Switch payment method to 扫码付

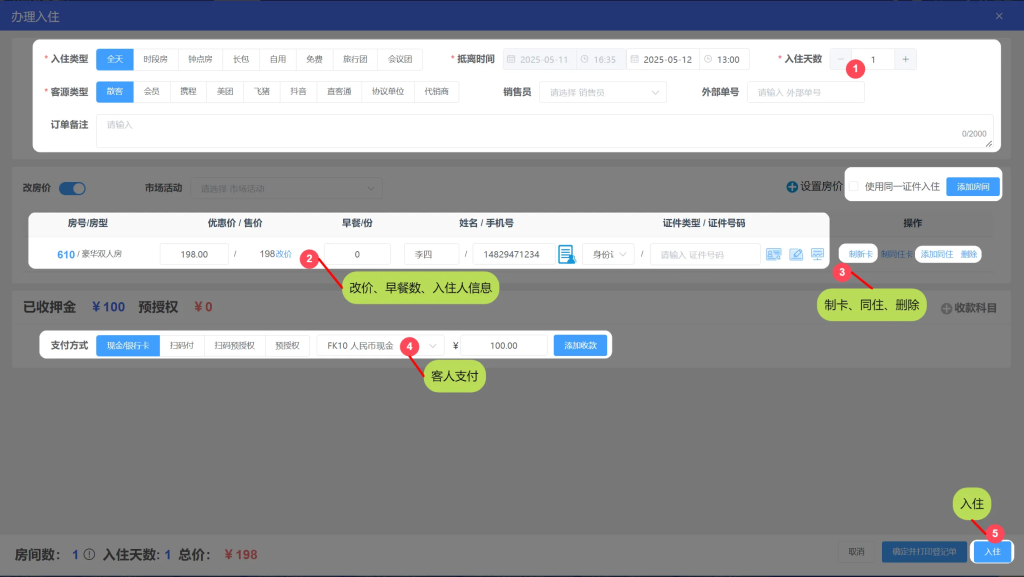tap(181, 345)
